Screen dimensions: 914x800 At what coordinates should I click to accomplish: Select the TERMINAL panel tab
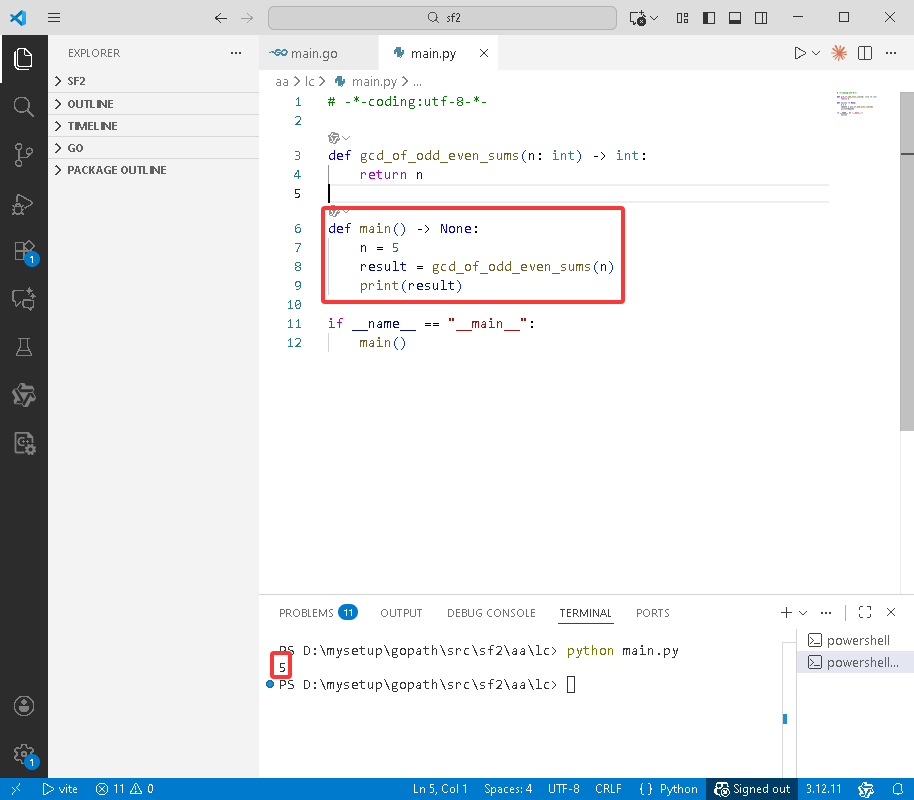point(585,613)
